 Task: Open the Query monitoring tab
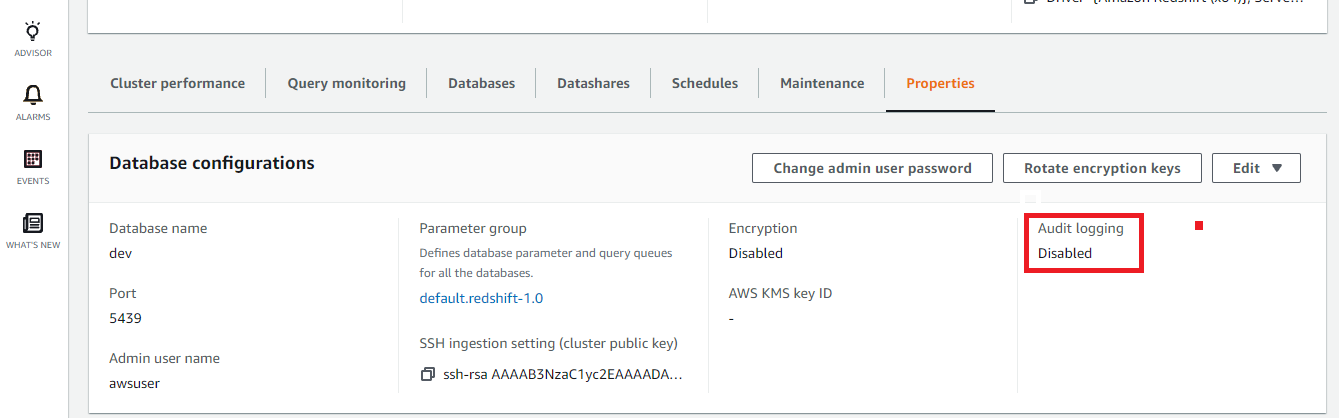point(346,83)
